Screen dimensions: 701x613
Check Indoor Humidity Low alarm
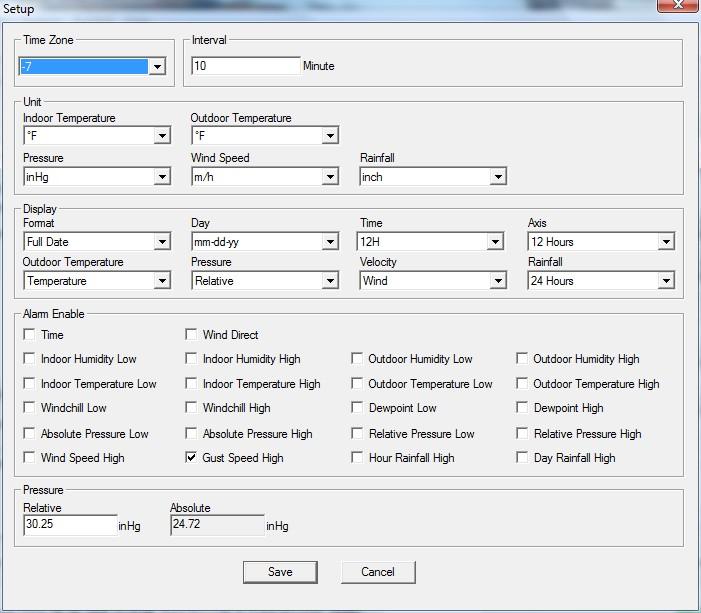29,359
